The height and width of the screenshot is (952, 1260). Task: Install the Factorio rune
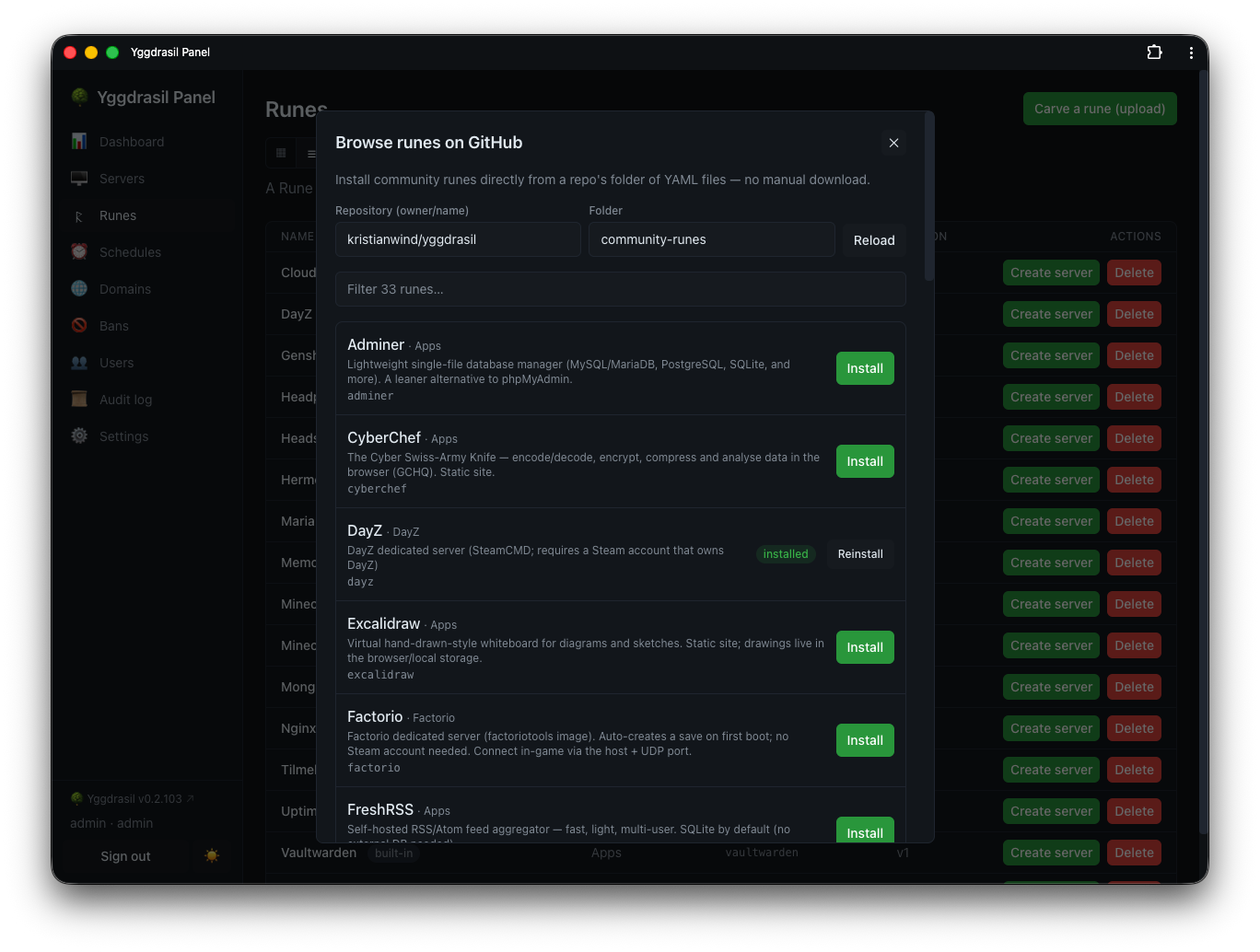(865, 740)
